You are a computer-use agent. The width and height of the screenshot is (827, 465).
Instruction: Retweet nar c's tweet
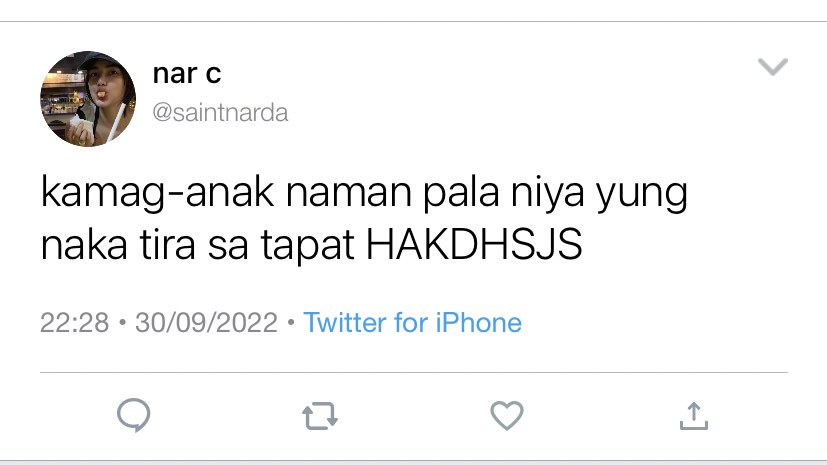[320, 416]
